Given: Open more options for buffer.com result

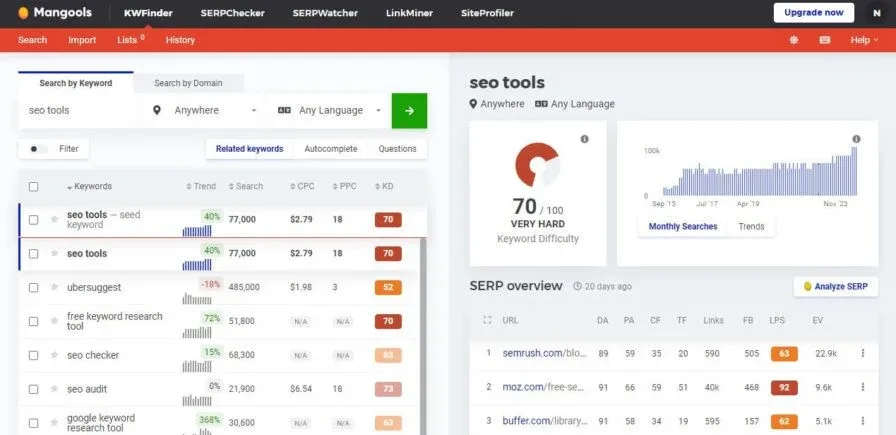Looking at the screenshot, I should pos(863,421).
